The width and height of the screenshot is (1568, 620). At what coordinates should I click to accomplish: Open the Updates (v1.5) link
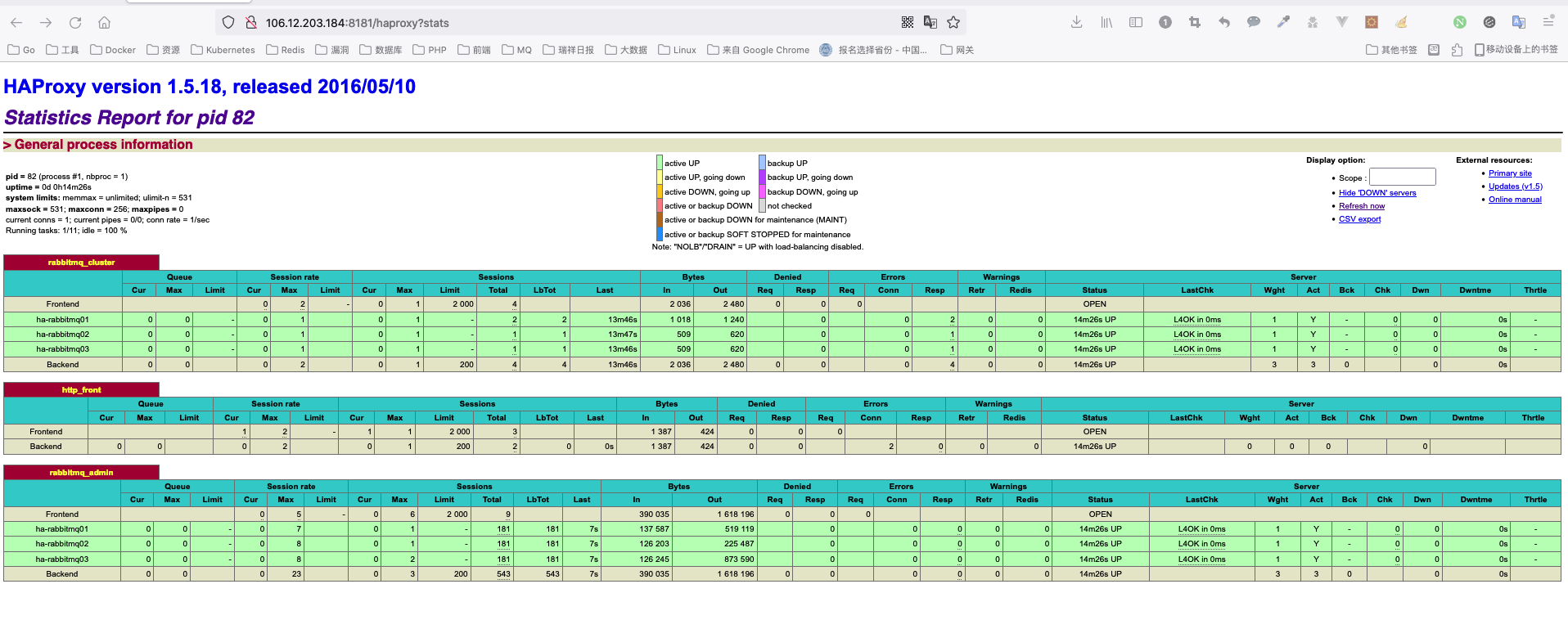click(1516, 186)
